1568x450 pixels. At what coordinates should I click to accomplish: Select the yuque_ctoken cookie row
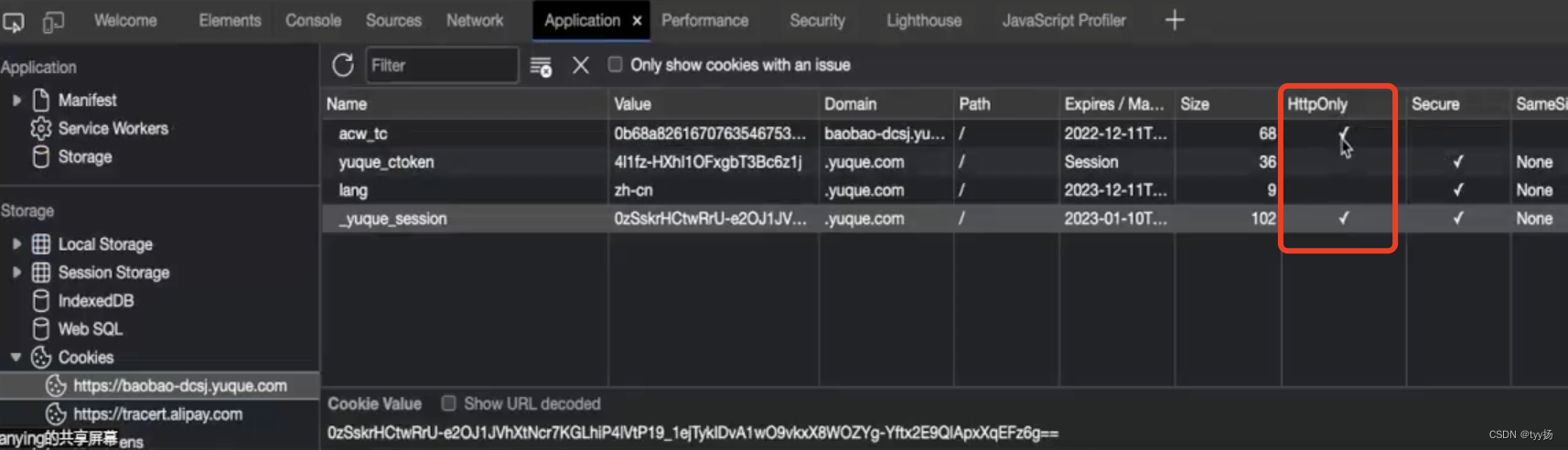[944, 162]
